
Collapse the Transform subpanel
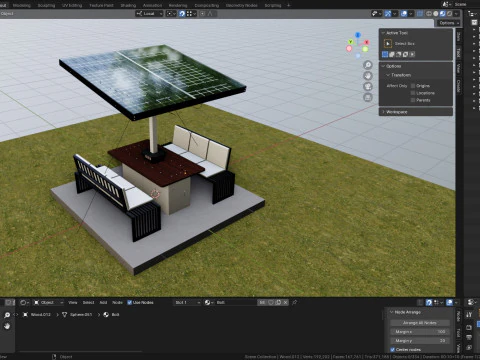pyautogui.click(x=388, y=75)
